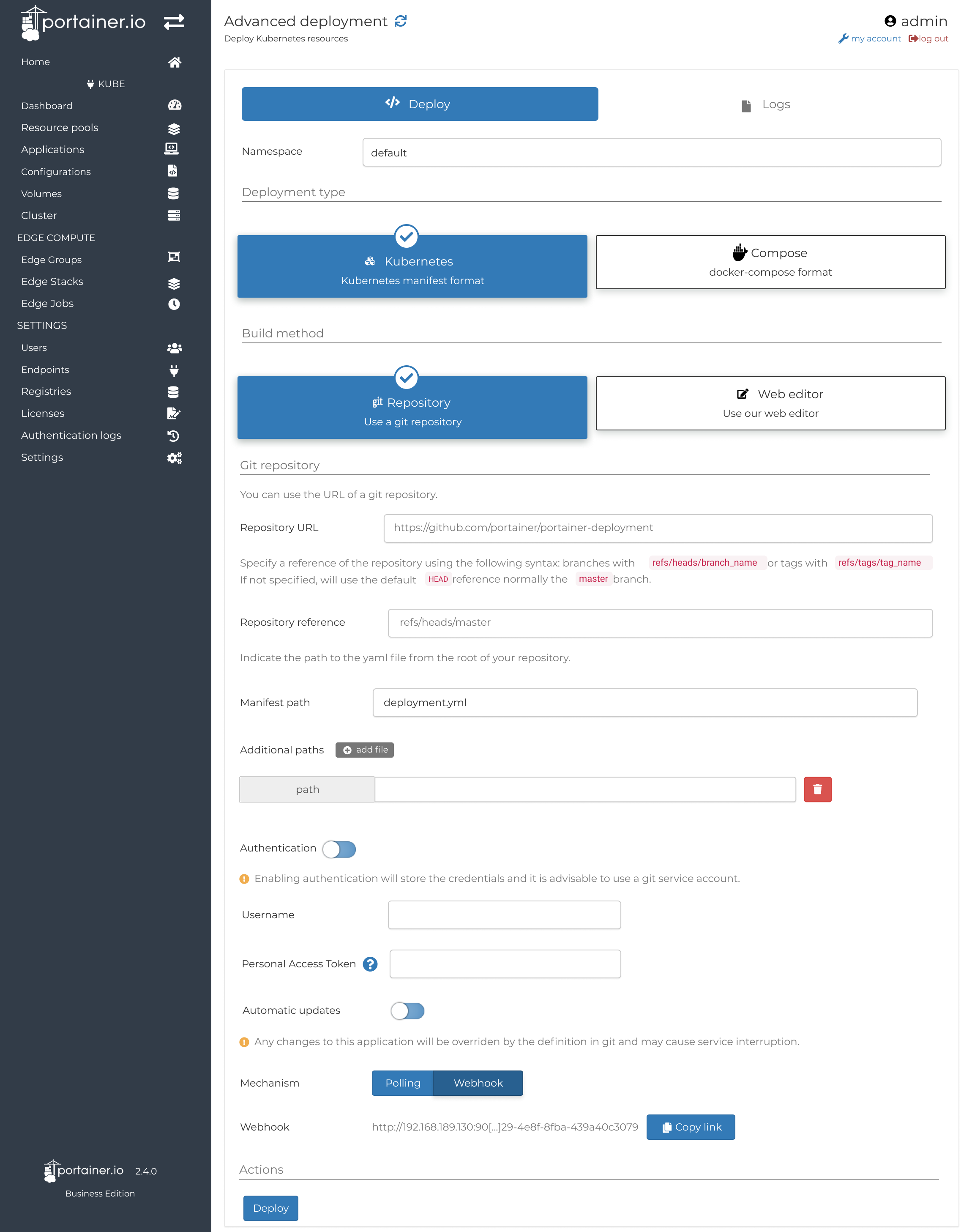Click the Endpoints plug icon
The width and height of the screenshot is (972, 1232).
(x=174, y=371)
